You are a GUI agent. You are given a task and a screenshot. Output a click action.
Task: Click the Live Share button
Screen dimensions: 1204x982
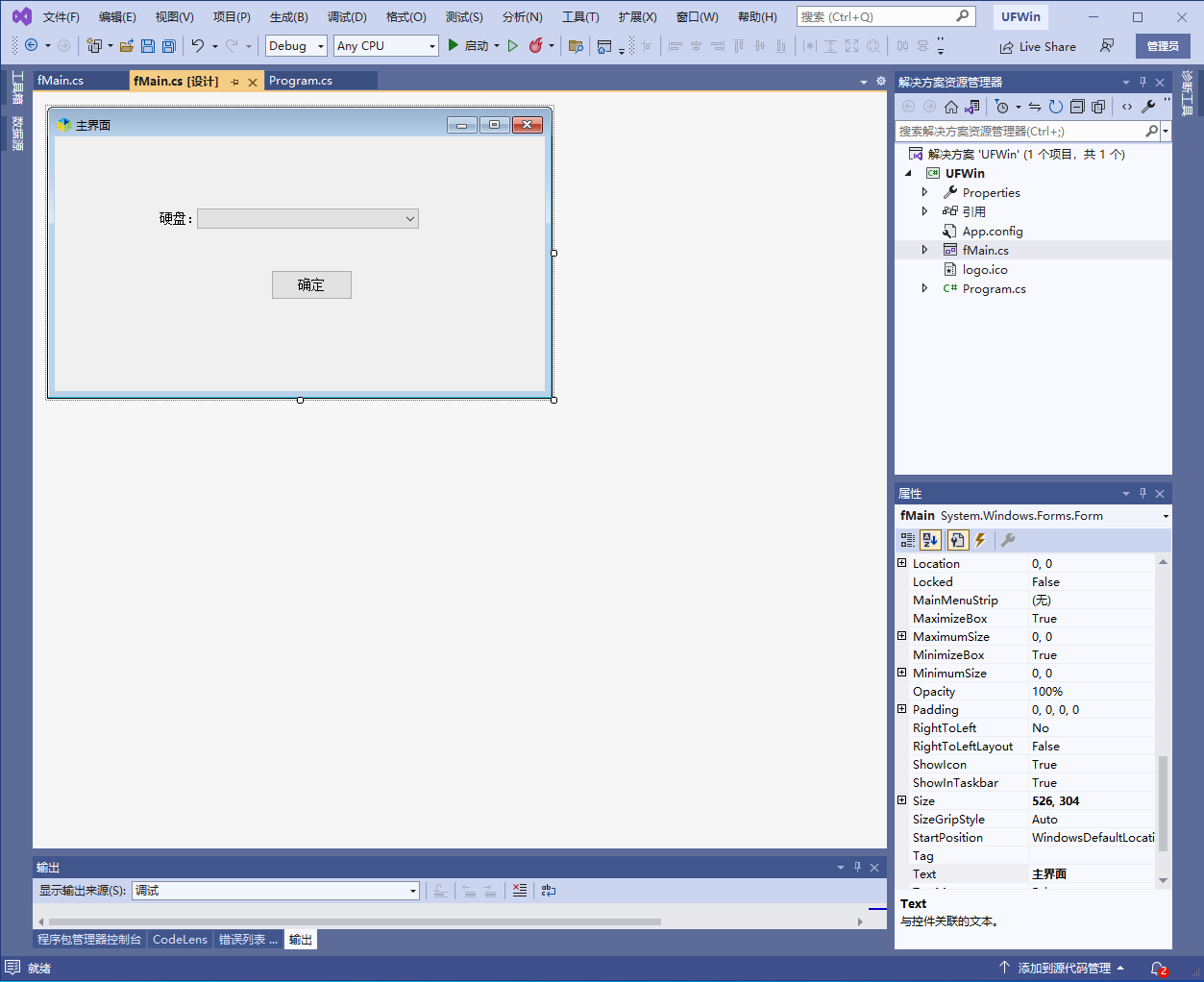pyautogui.click(x=1038, y=46)
